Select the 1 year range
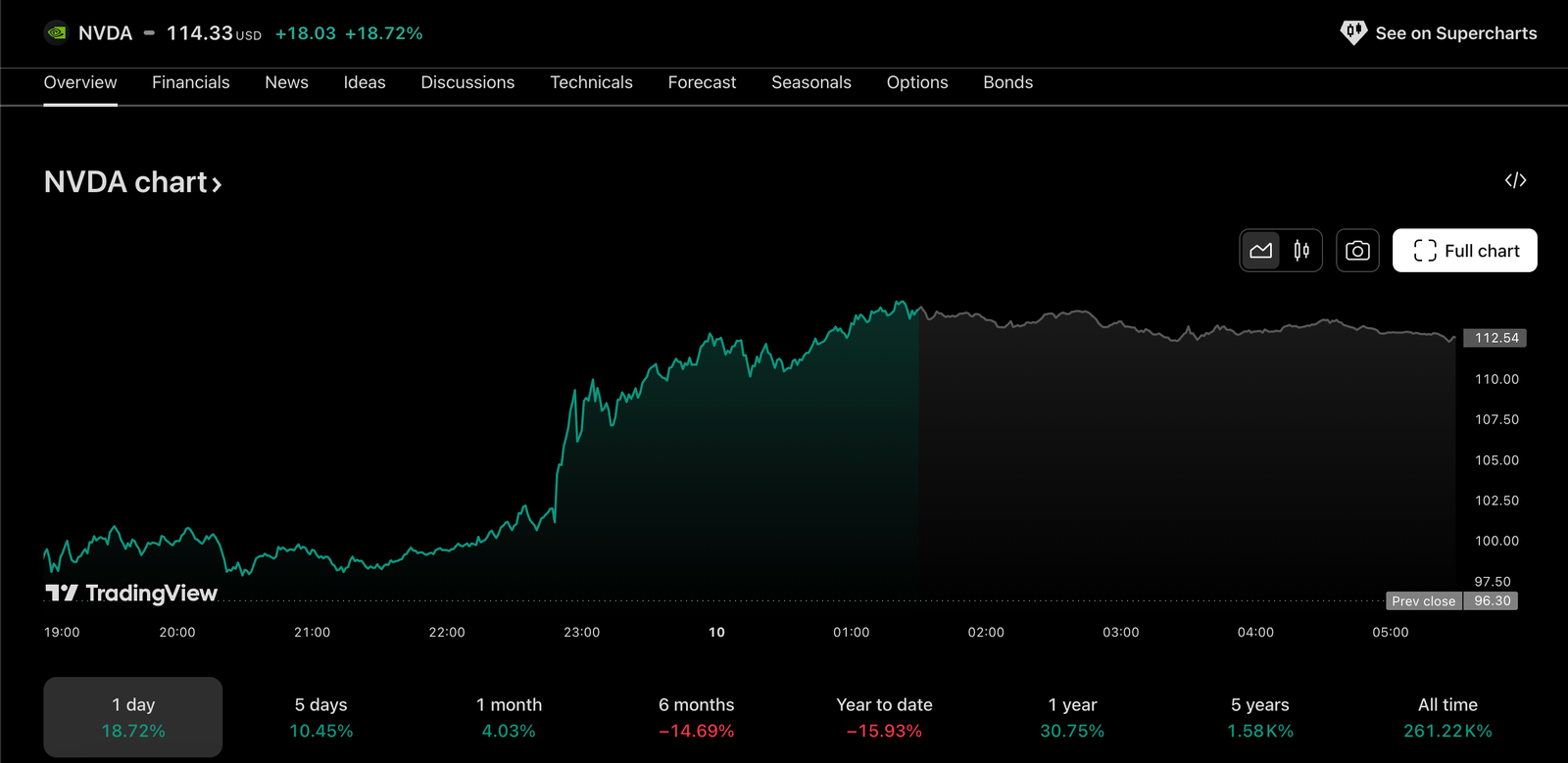Screen dimensions: 1568x763 (x=1072, y=717)
